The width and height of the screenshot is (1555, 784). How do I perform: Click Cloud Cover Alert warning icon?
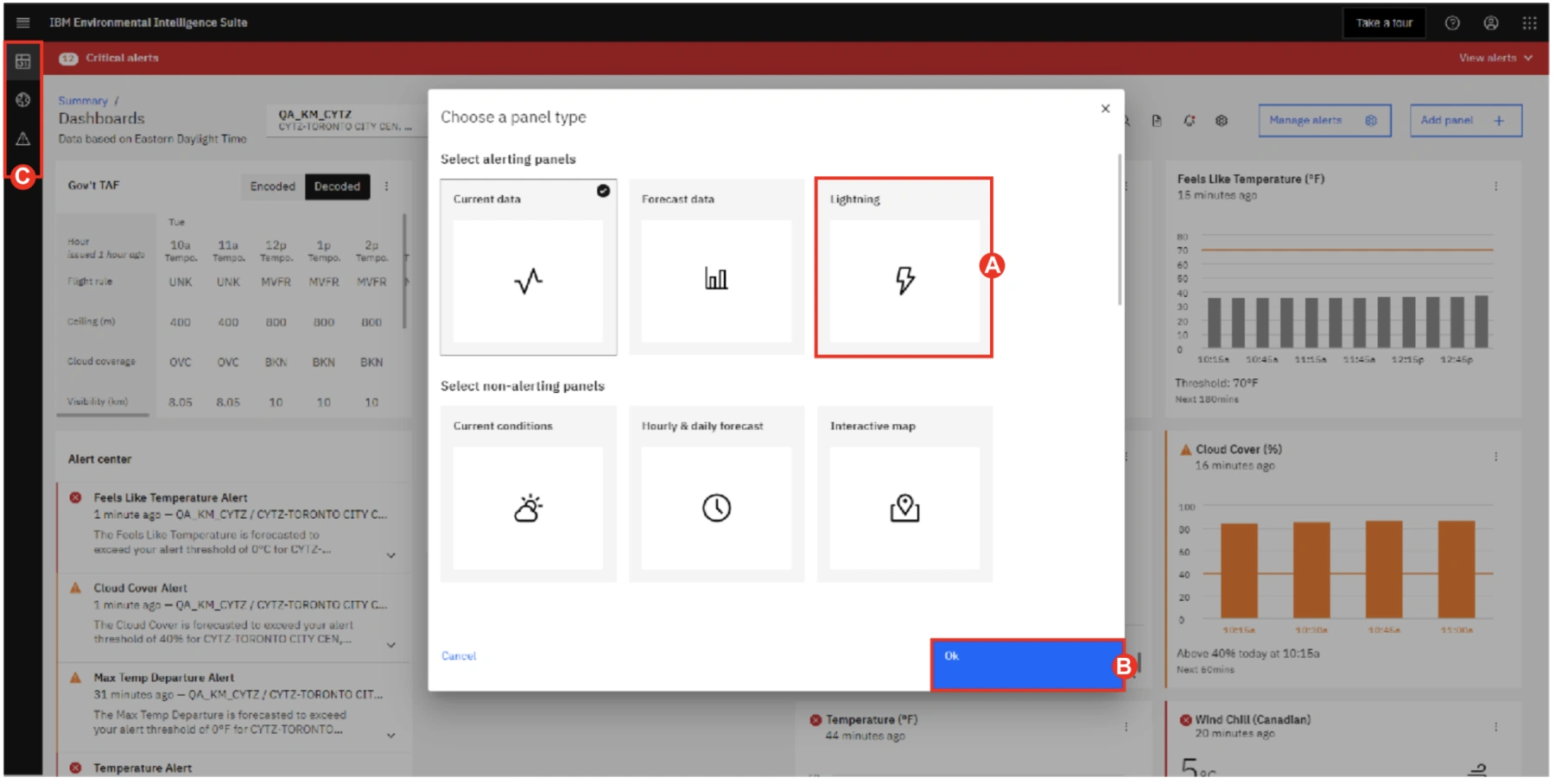75,588
